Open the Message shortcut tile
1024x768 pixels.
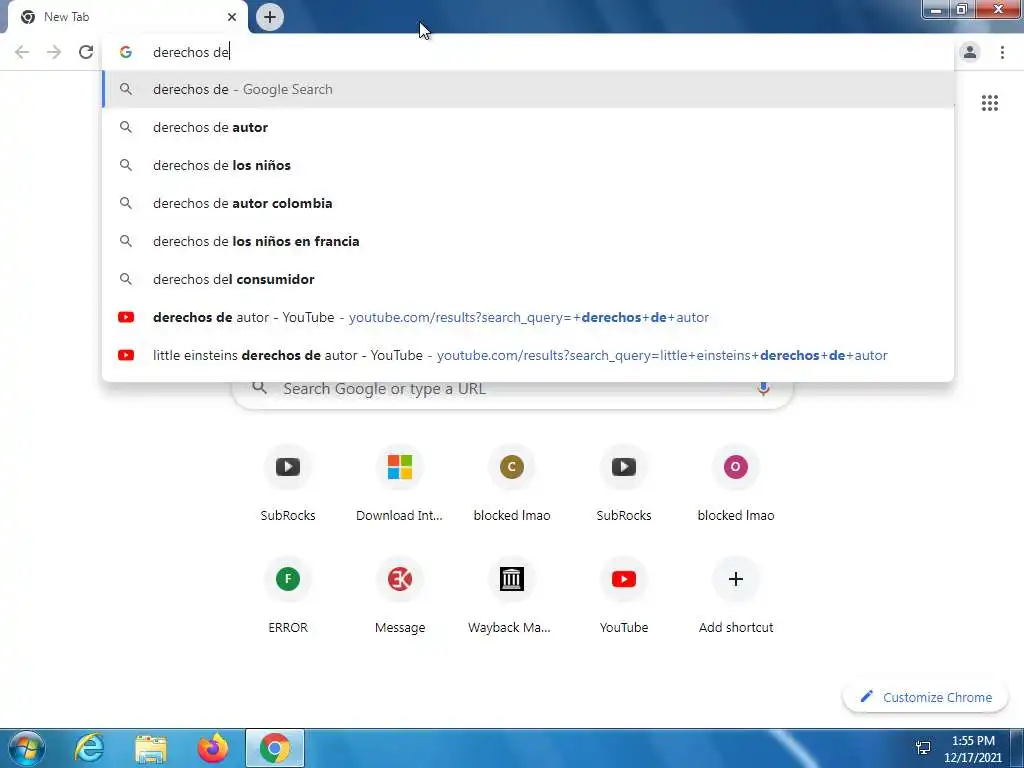[x=400, y=596]
